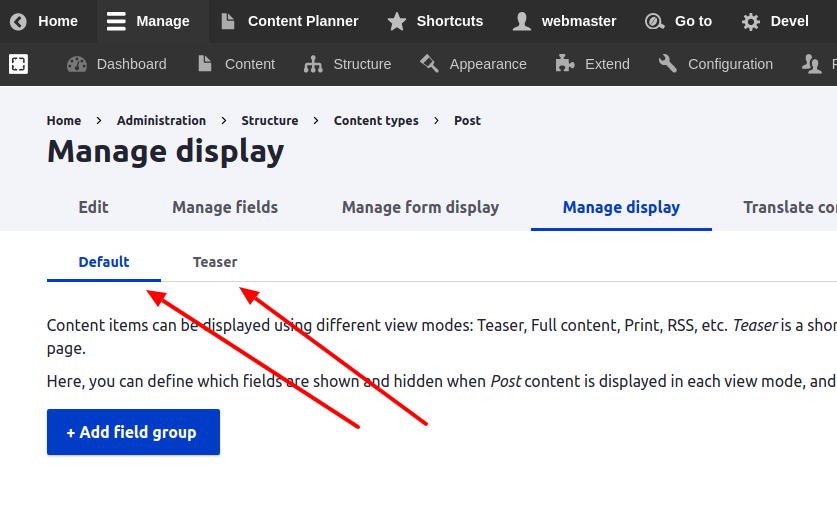Switch to the Manage form display tab

420,207
